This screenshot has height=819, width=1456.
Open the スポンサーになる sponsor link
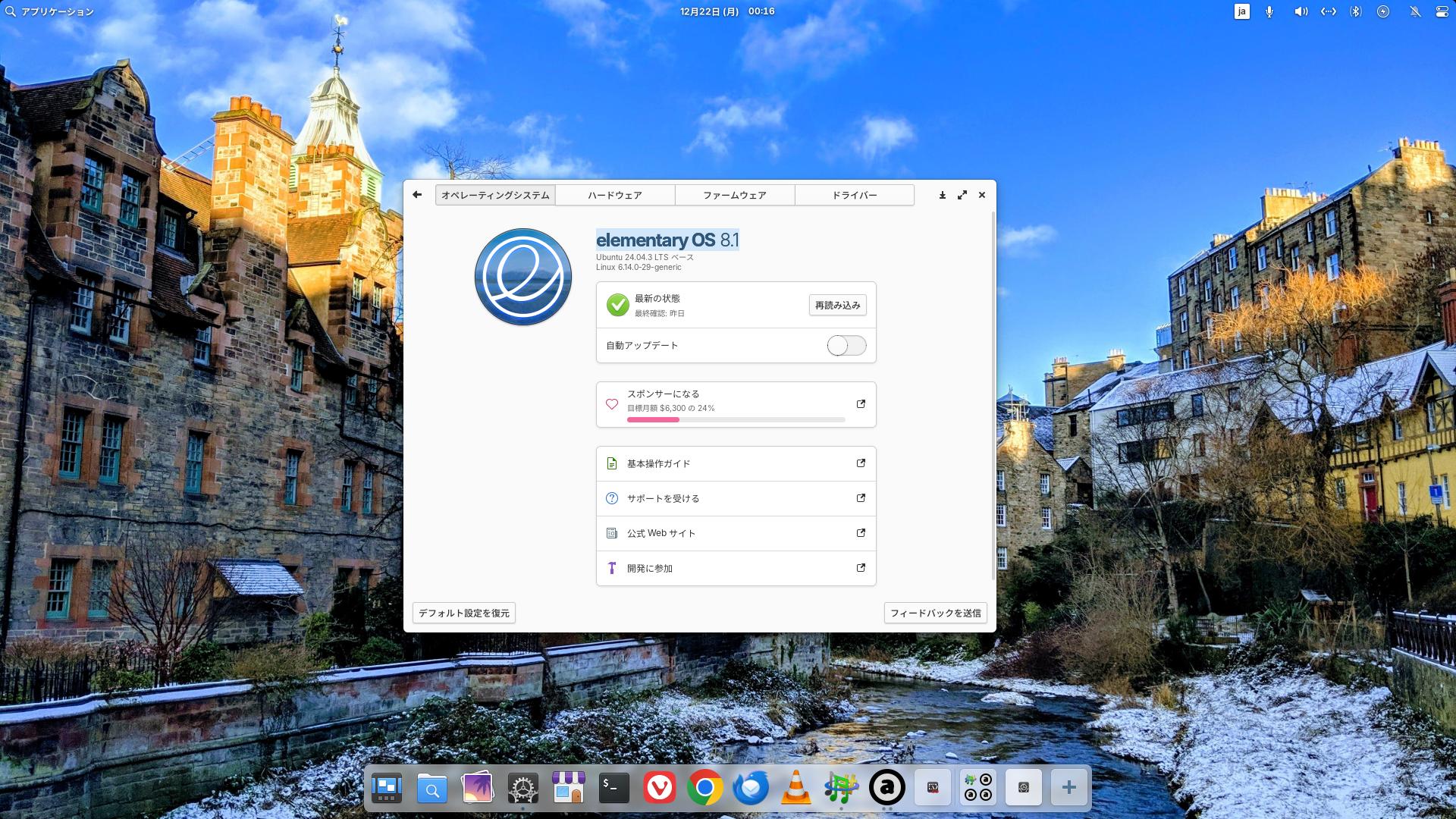coord(736,404)
